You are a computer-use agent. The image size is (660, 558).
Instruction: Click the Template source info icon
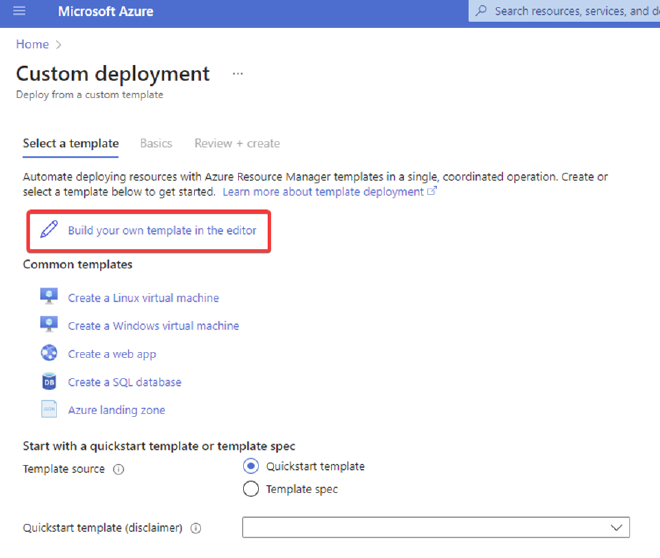pos(119,469)
